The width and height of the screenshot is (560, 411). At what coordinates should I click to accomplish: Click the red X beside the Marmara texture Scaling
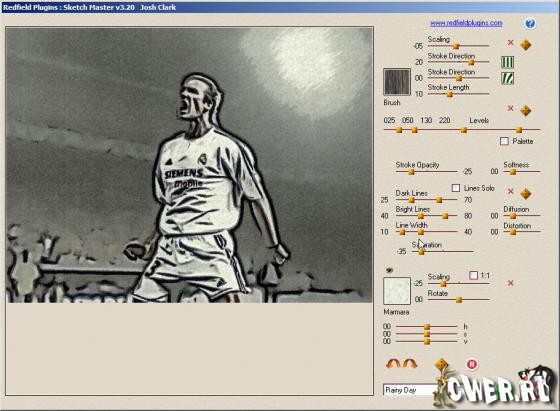[x=510, y=283]
